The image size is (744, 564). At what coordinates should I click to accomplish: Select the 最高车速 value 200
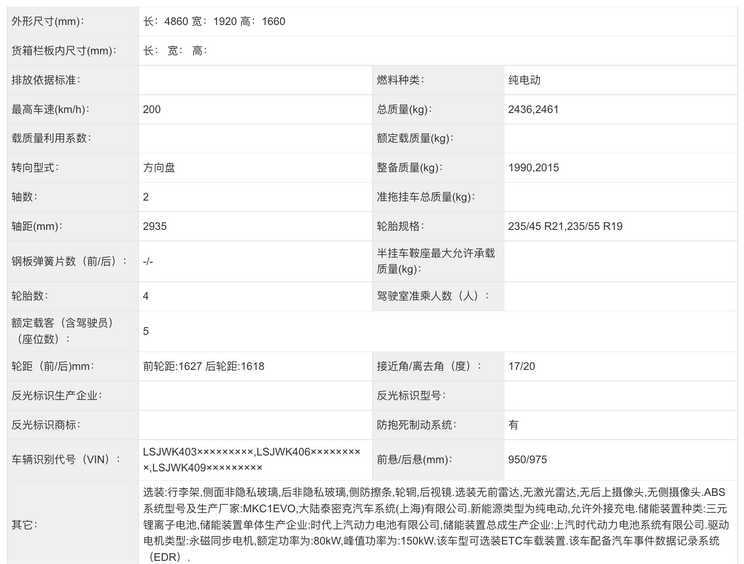tap(152, 109)
